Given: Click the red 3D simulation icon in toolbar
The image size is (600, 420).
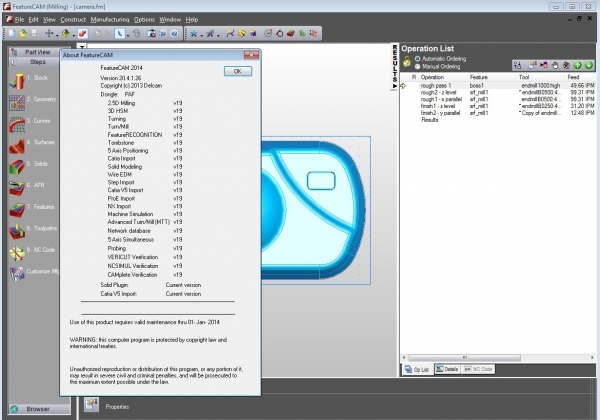Looking at the screenshot, I should pos(291,34).
